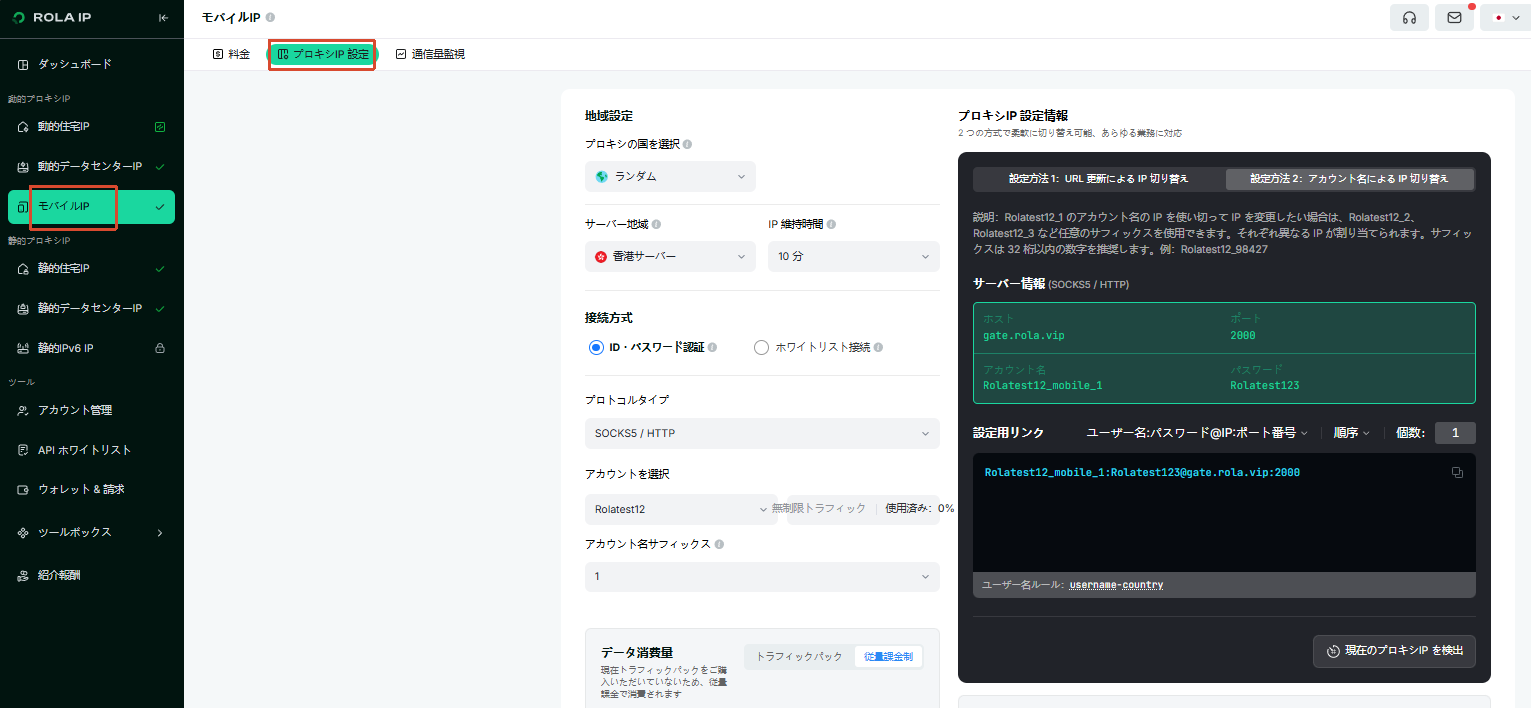Viewport: 1531px width, 708px height.
Task: Copy the generated proxy link icon
Action: [1457, 472]
